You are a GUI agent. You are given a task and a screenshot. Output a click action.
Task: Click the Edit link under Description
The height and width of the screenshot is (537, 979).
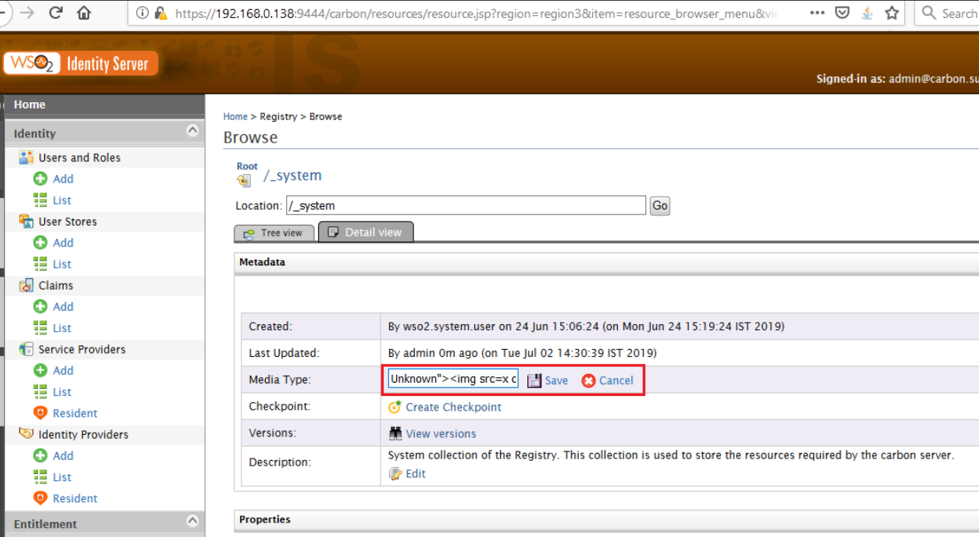(x=416, y=474)
